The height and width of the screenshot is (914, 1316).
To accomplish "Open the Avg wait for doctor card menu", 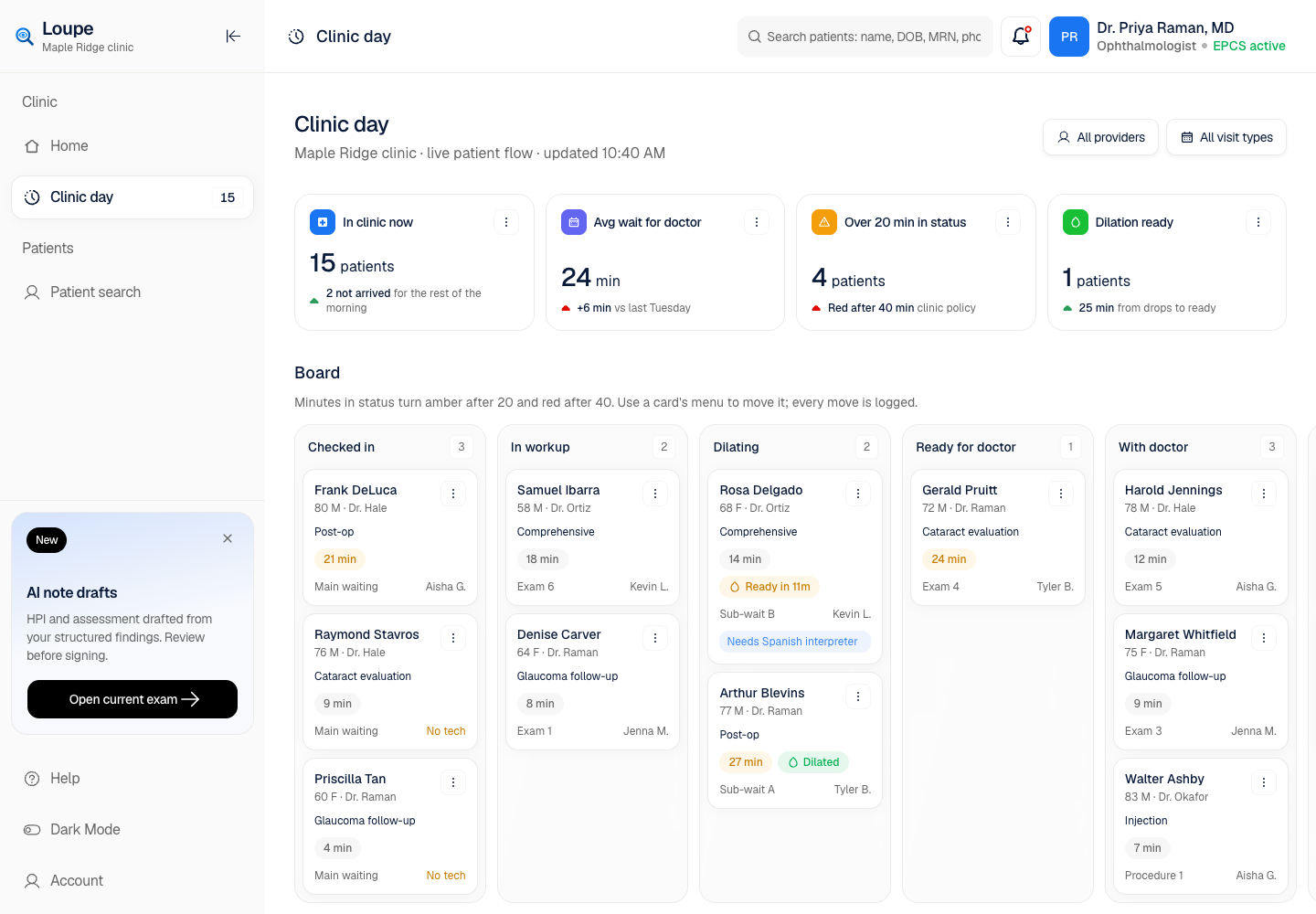I will click(x=757, y=222).
